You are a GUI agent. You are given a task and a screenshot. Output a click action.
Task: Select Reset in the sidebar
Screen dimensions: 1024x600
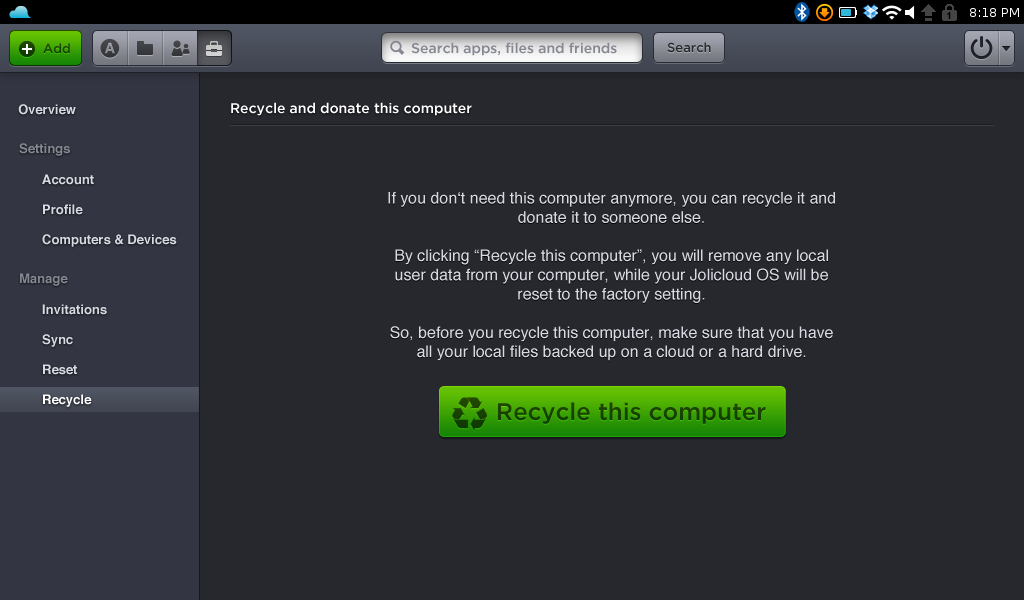(x=60, y=370)
